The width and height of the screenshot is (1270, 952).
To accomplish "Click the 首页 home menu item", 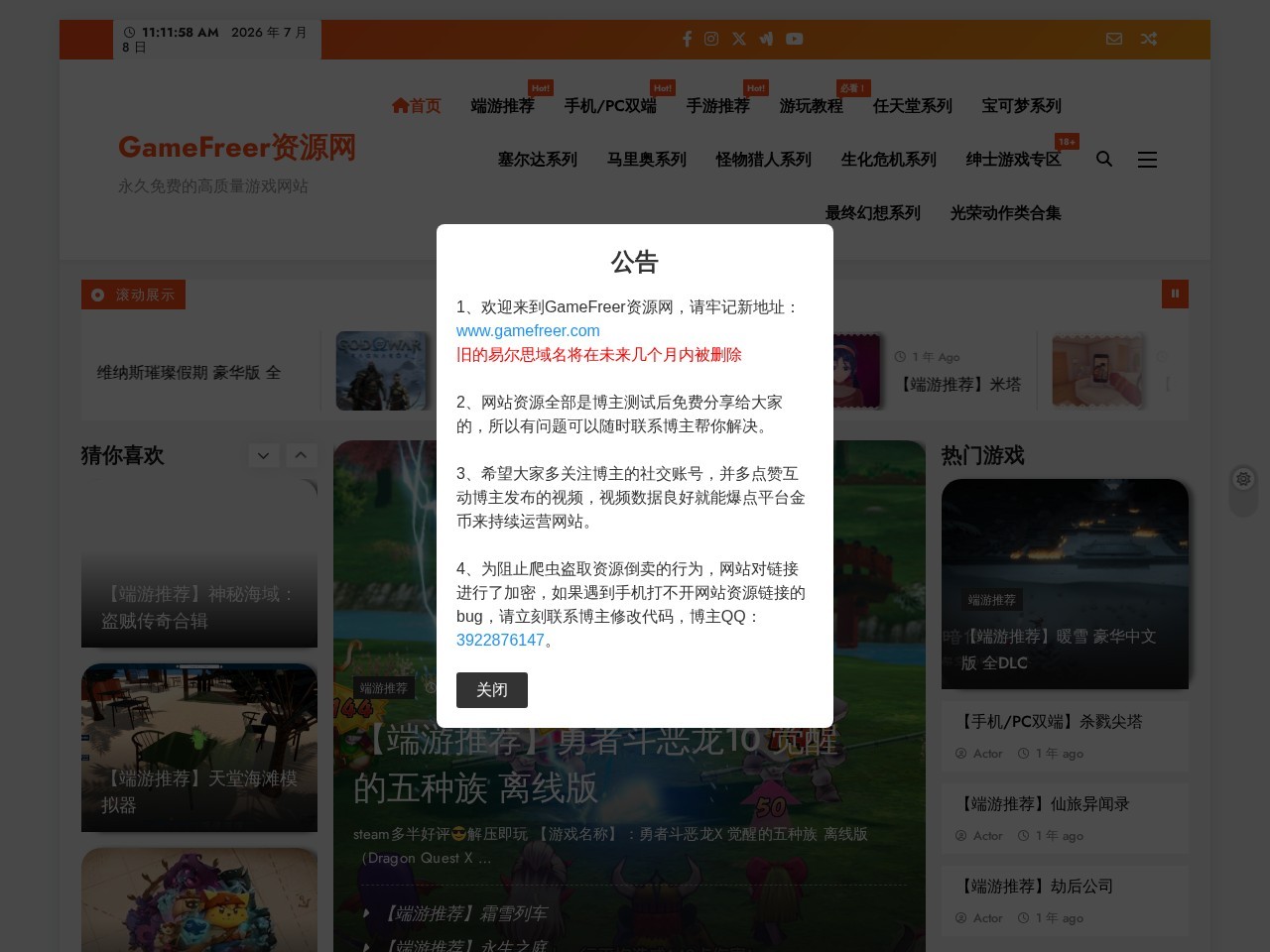I will point(416,105).
